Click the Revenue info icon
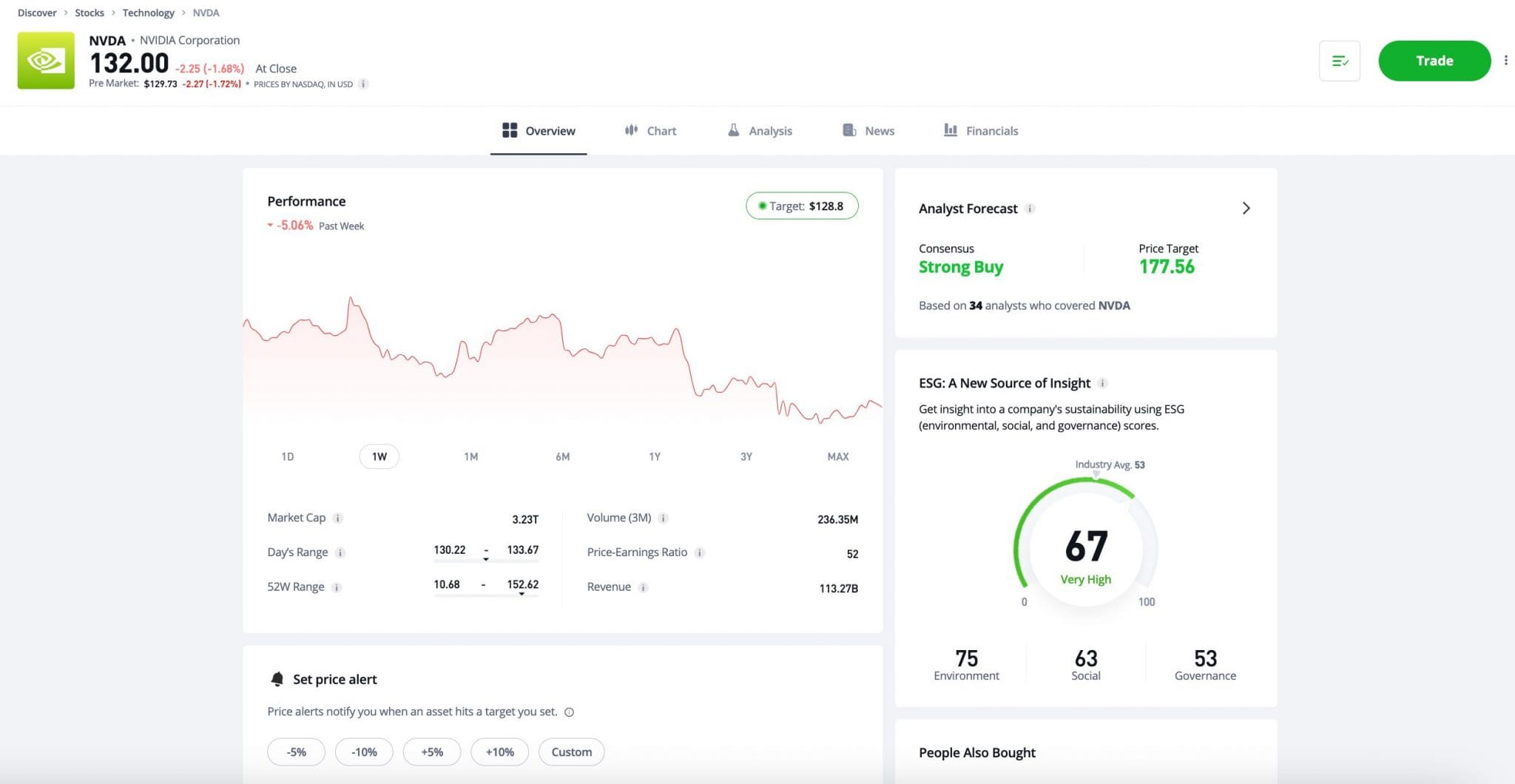The width and height of the screenshot is (1515, 784). tap(643, 587)
